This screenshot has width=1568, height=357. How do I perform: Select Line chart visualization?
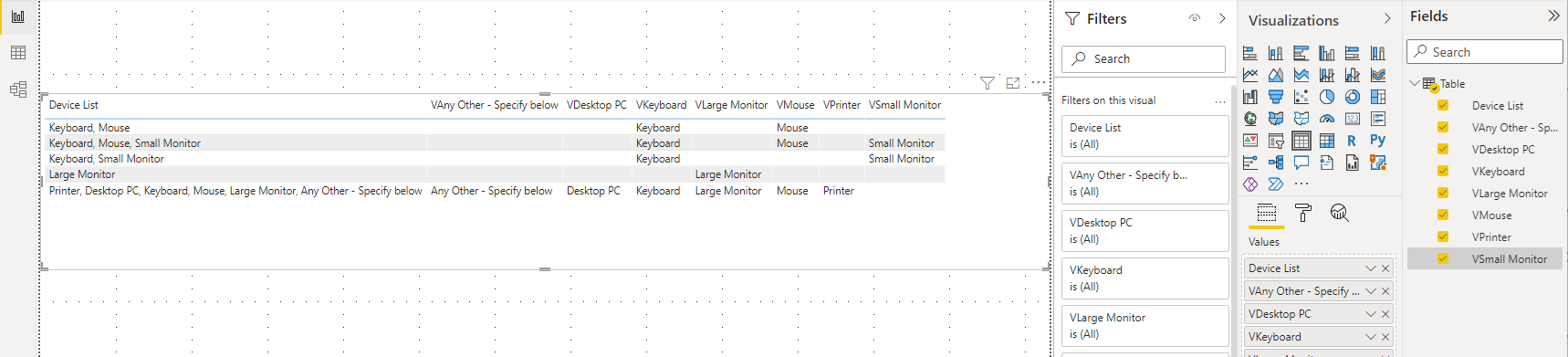tap(1250, 75)
